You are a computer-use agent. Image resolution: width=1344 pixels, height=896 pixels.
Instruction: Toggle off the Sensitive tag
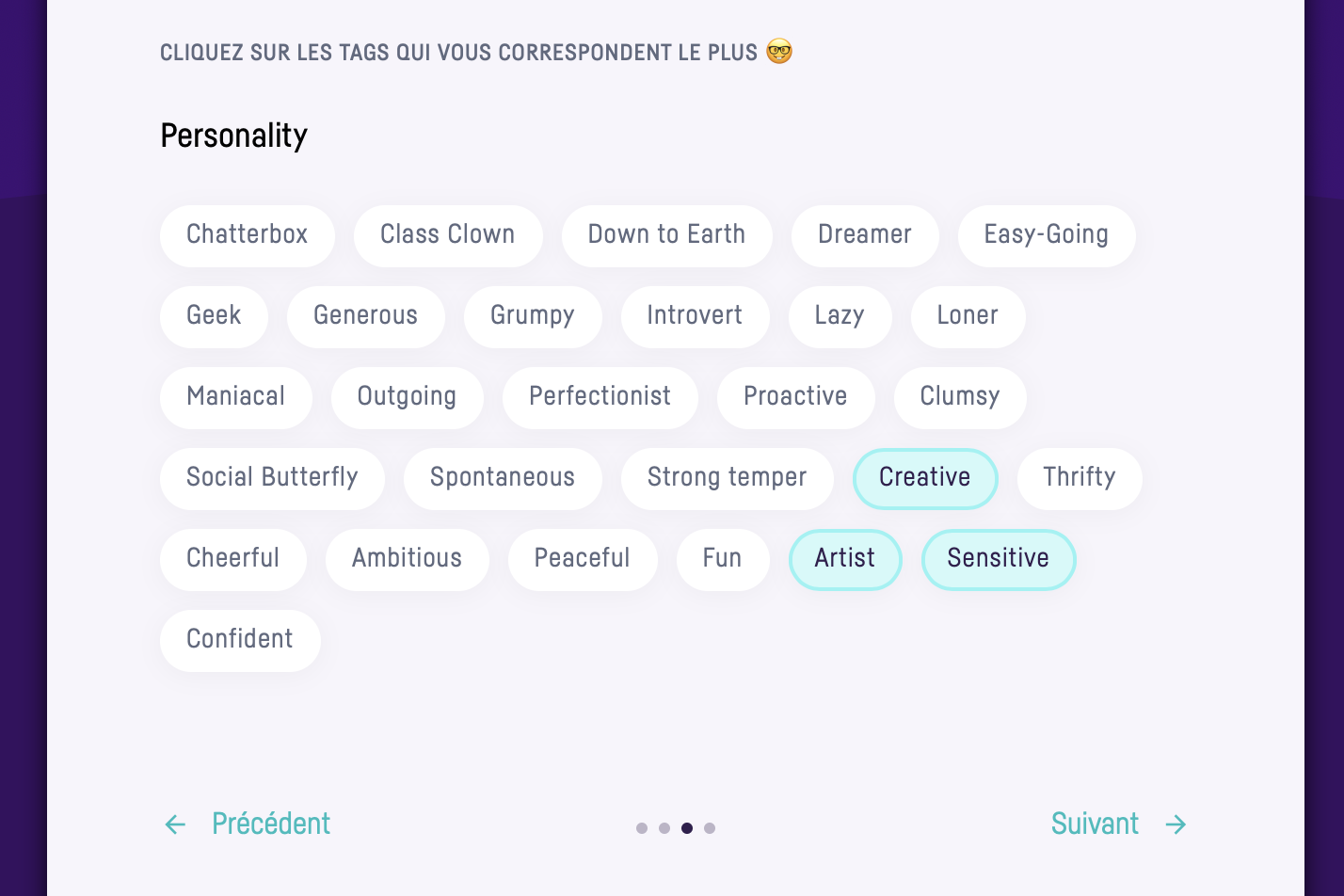[998, 559]
